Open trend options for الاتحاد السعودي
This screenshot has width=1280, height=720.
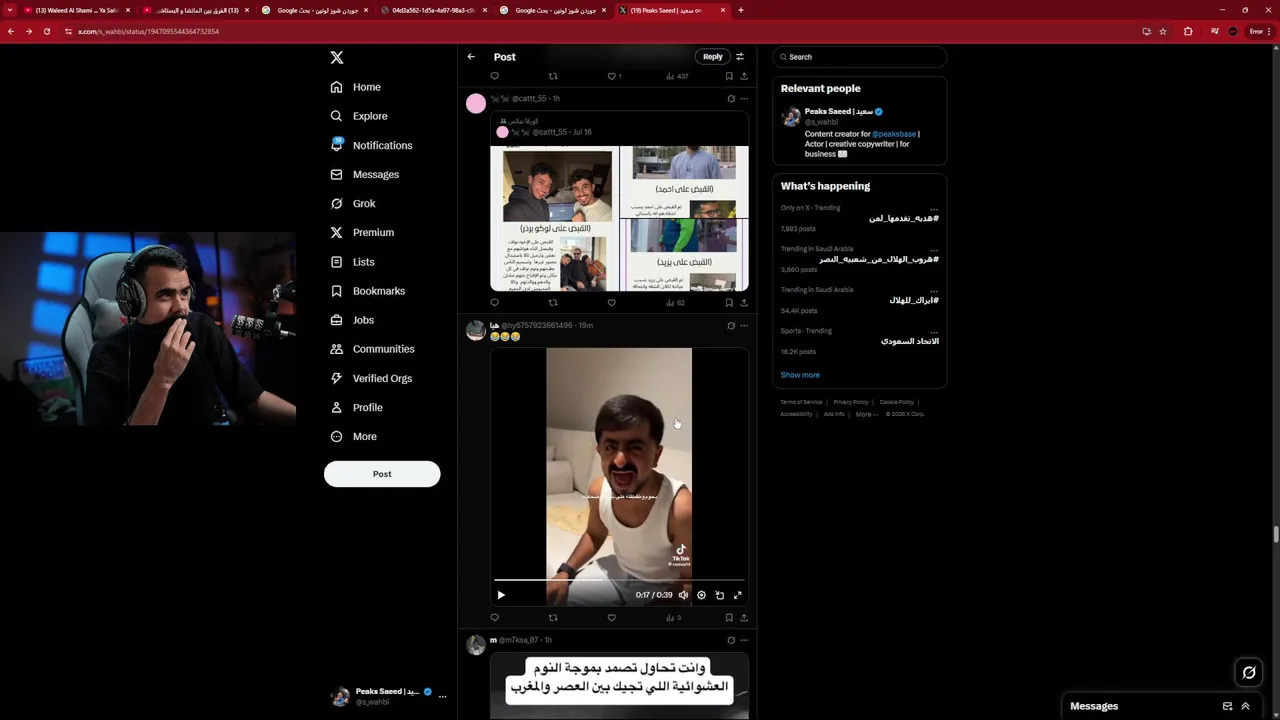[934, 331]
